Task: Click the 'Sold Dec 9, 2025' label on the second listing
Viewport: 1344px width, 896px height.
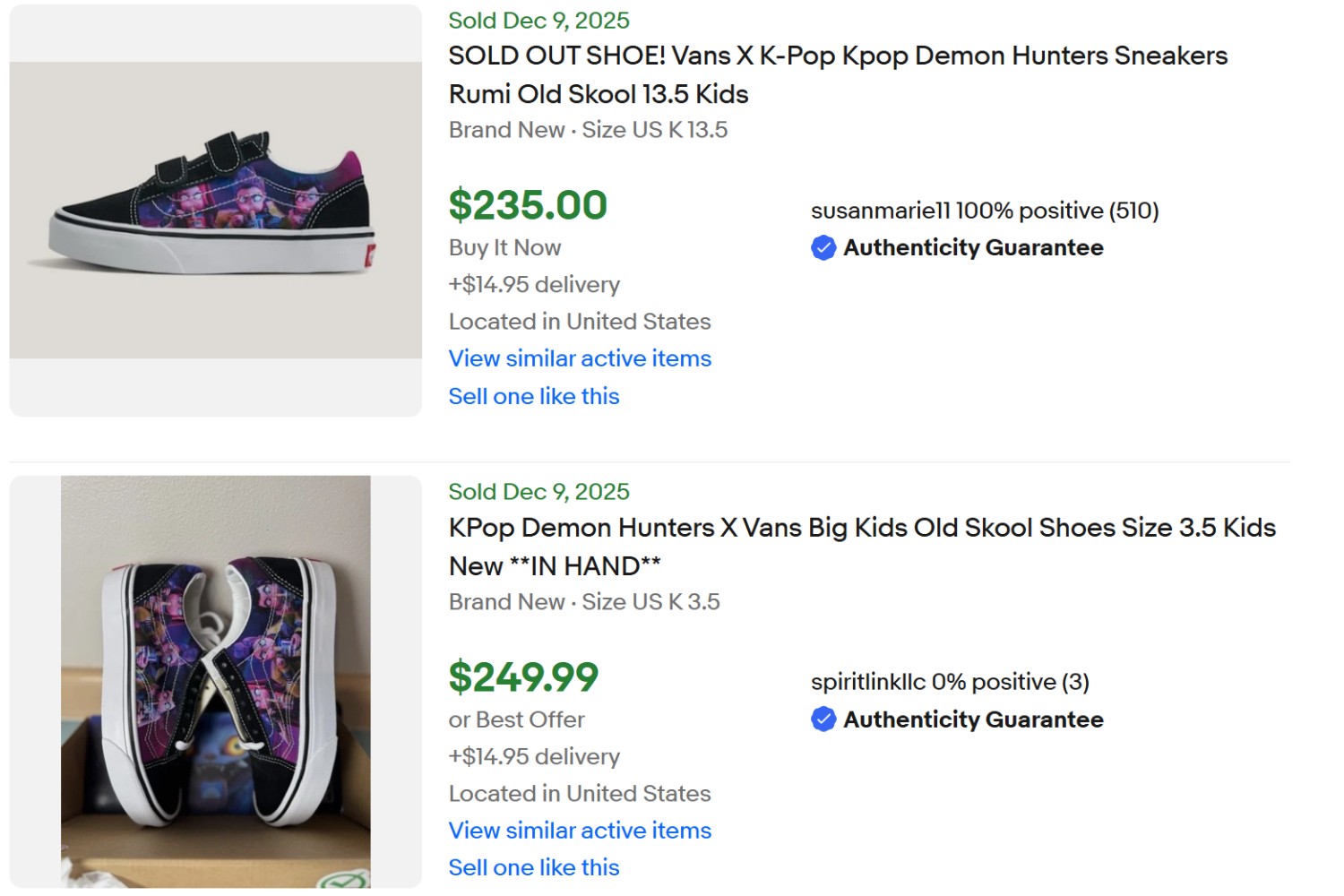Action: 538,491
